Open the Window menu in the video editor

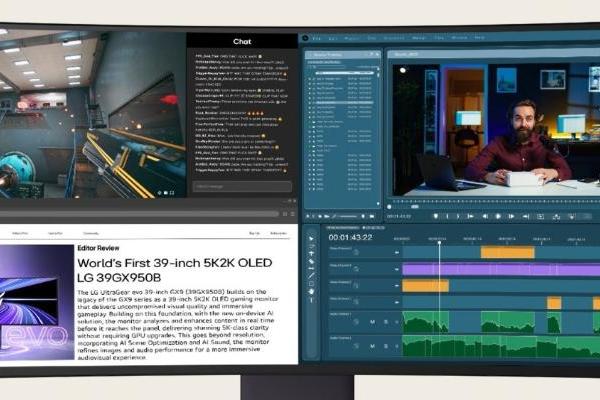click(459, 38)
